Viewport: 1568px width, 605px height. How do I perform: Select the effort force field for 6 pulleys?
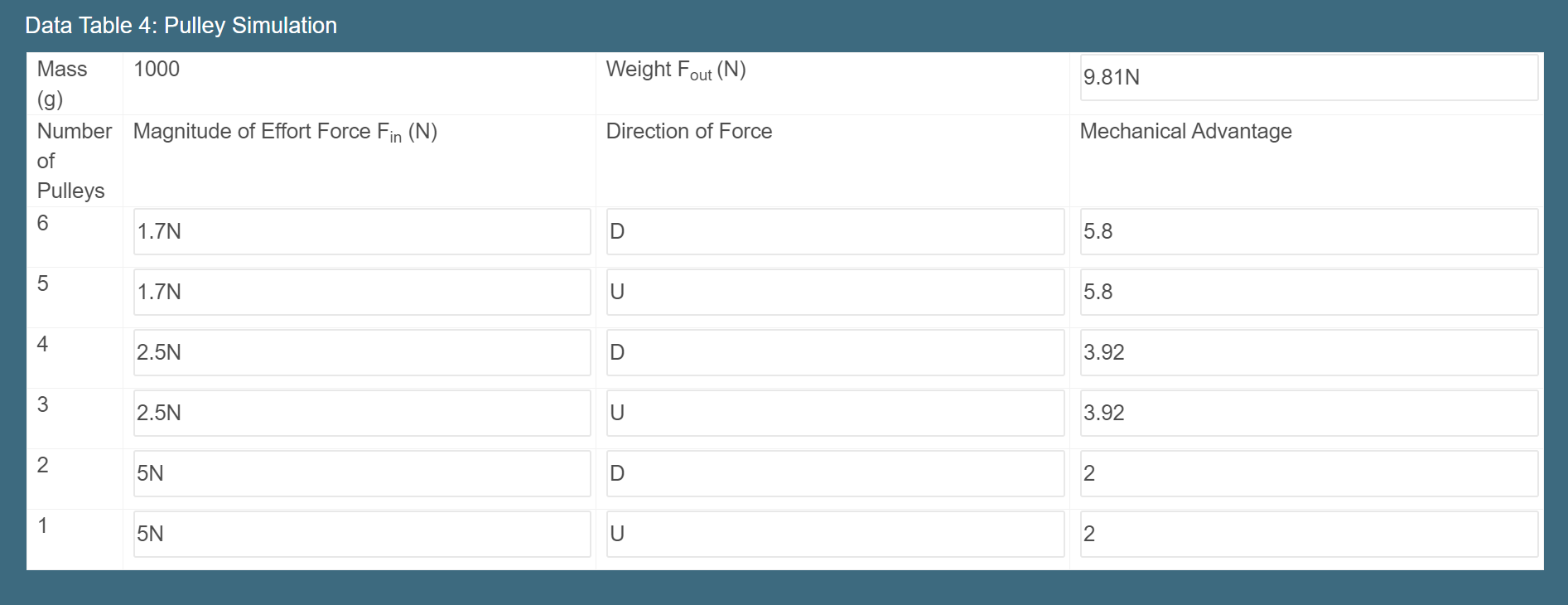pyautogui.click(x=362, y=231)
